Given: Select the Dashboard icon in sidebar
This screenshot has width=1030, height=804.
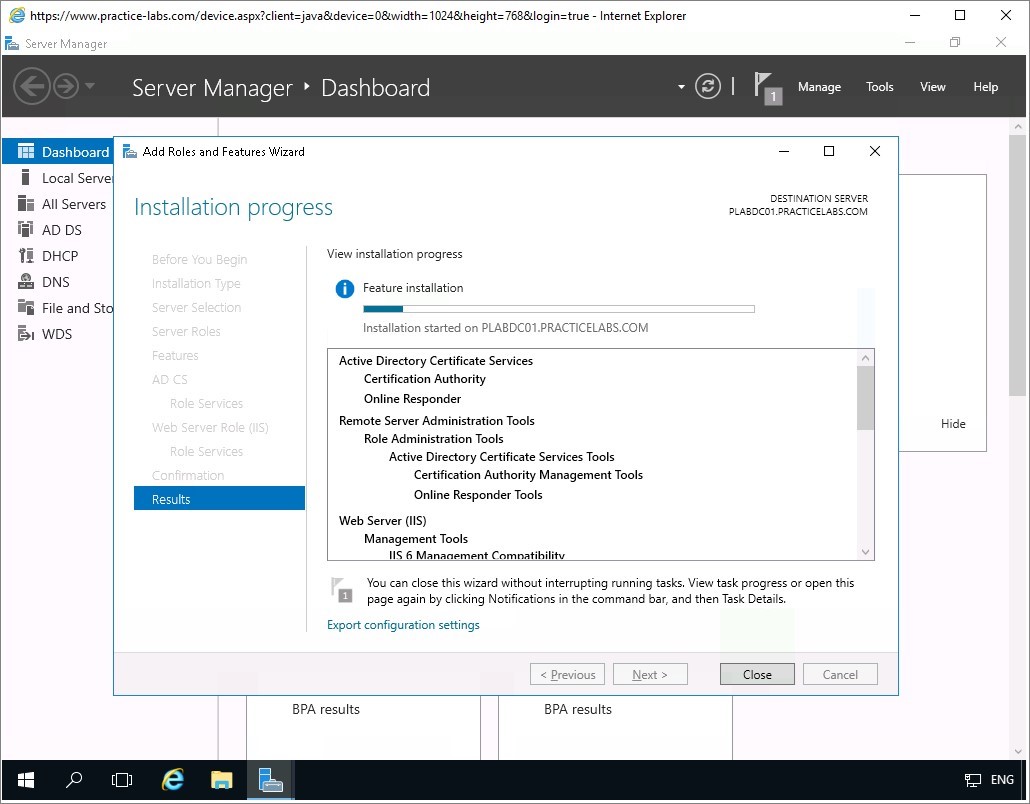Looking at the screenshot, I should pos(26,152).
